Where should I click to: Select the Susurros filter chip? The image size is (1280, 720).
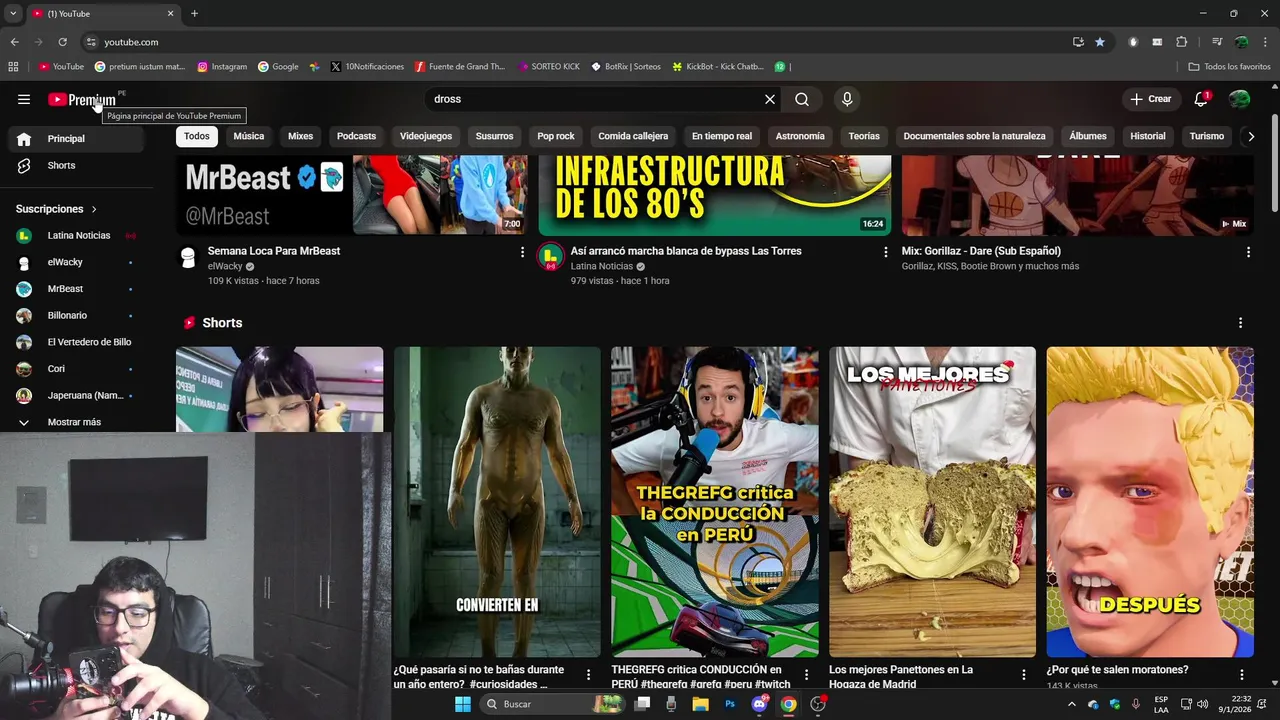click(494, 136)
